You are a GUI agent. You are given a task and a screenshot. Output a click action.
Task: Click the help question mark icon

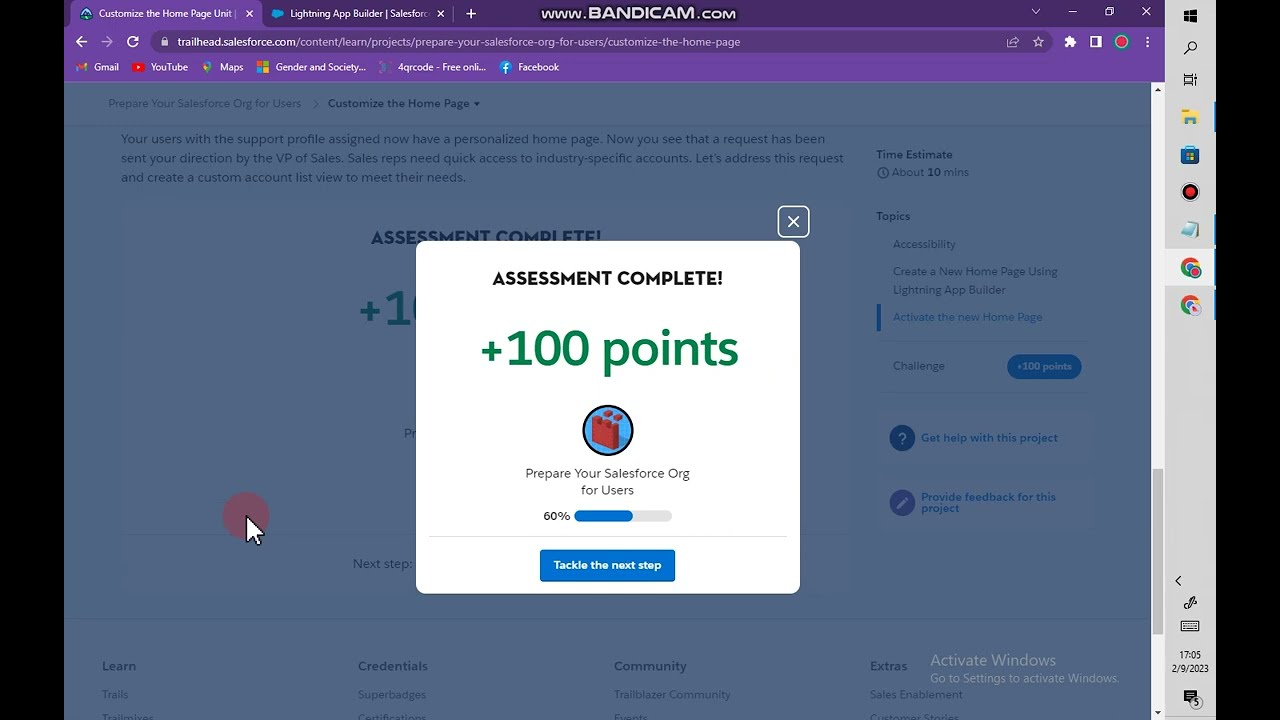pyautogui.click(x=902, y=438)
